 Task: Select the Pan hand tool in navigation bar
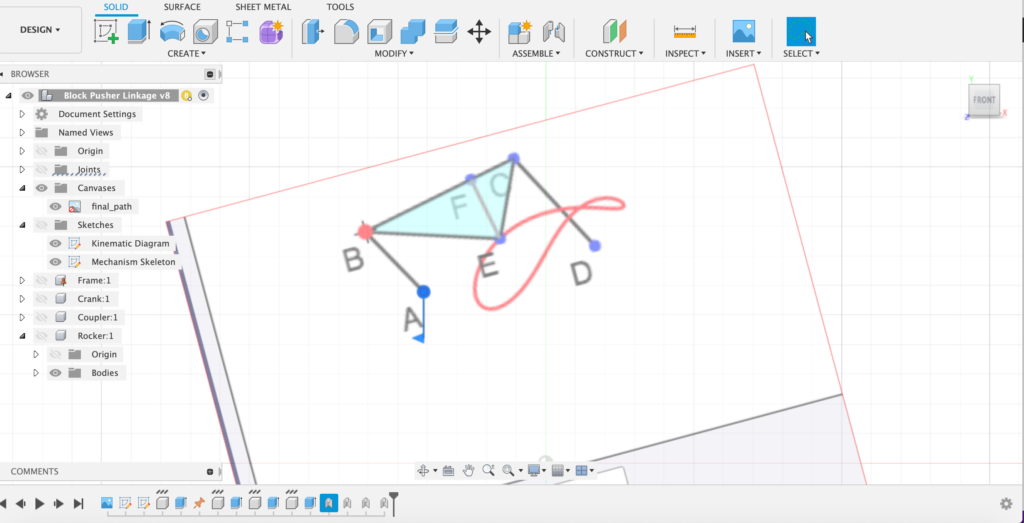pos(467,470)
